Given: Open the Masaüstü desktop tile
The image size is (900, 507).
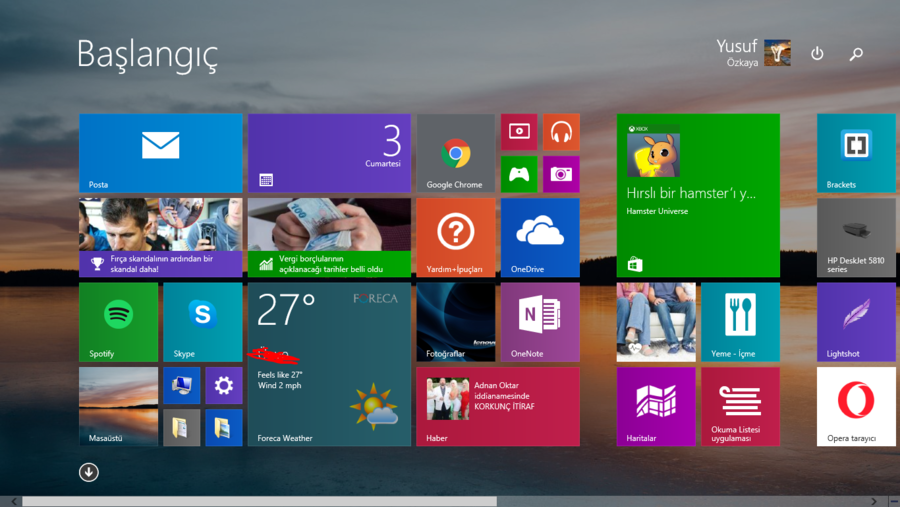Looking at the screenshot, I should click(x=118, y=406).
